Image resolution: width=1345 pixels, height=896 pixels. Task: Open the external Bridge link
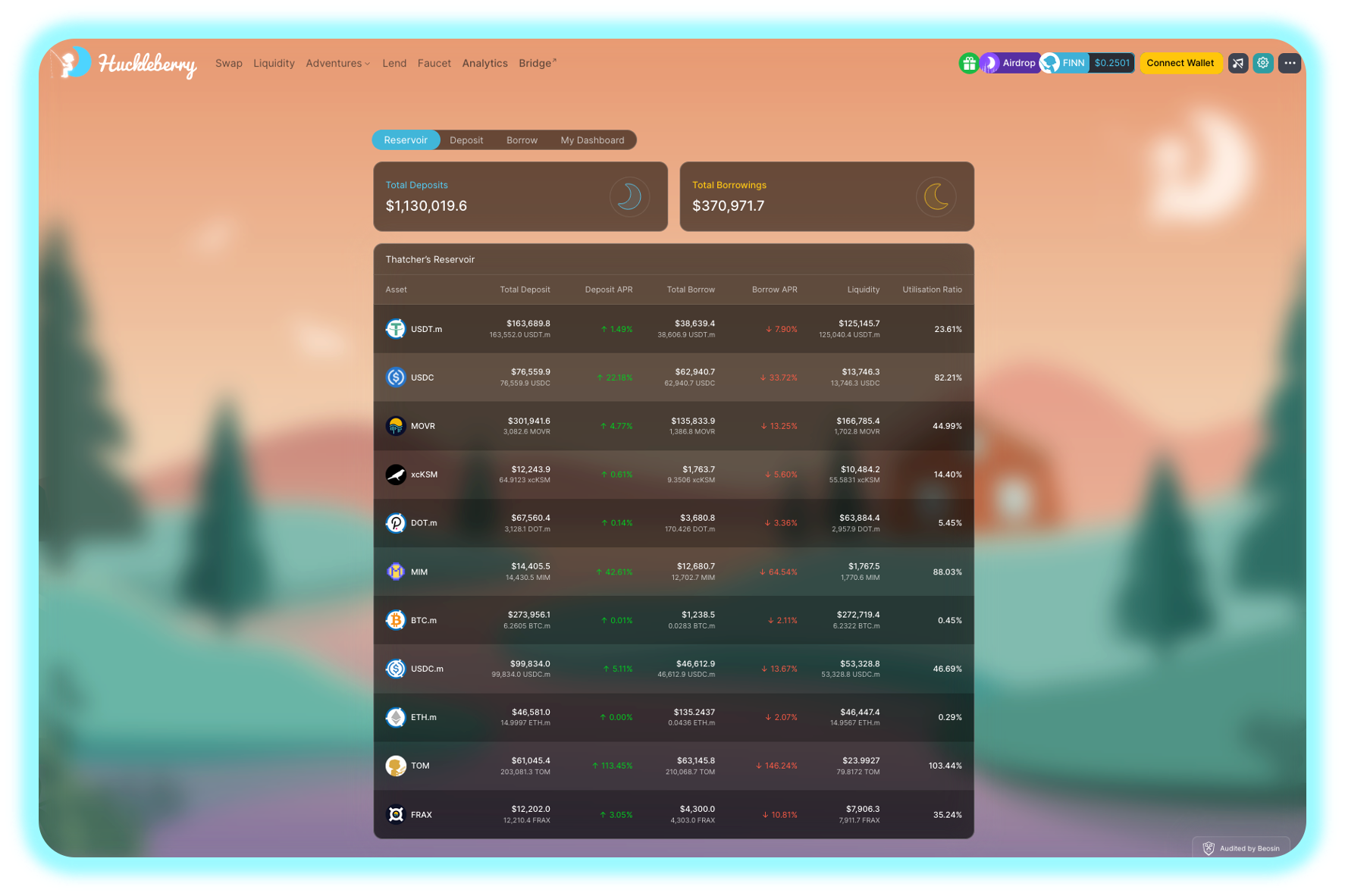(x=538, y=64)
